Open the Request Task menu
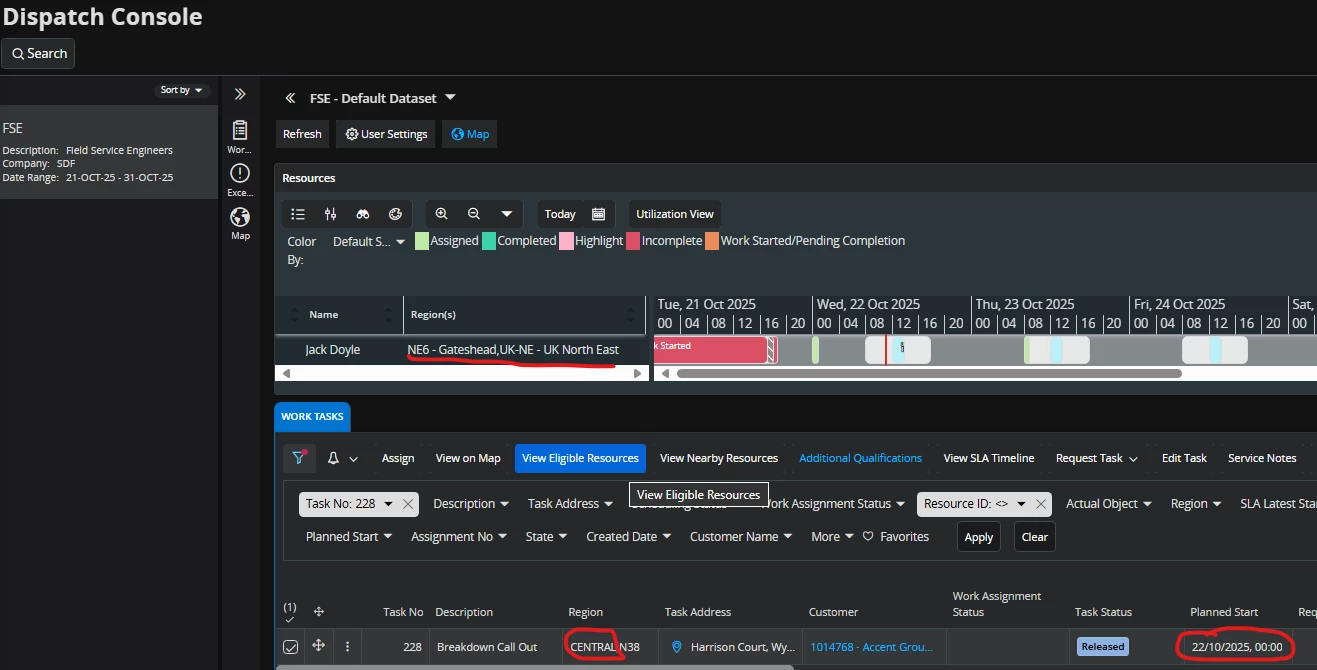The image size is (1317, 670). (1096, 458)
